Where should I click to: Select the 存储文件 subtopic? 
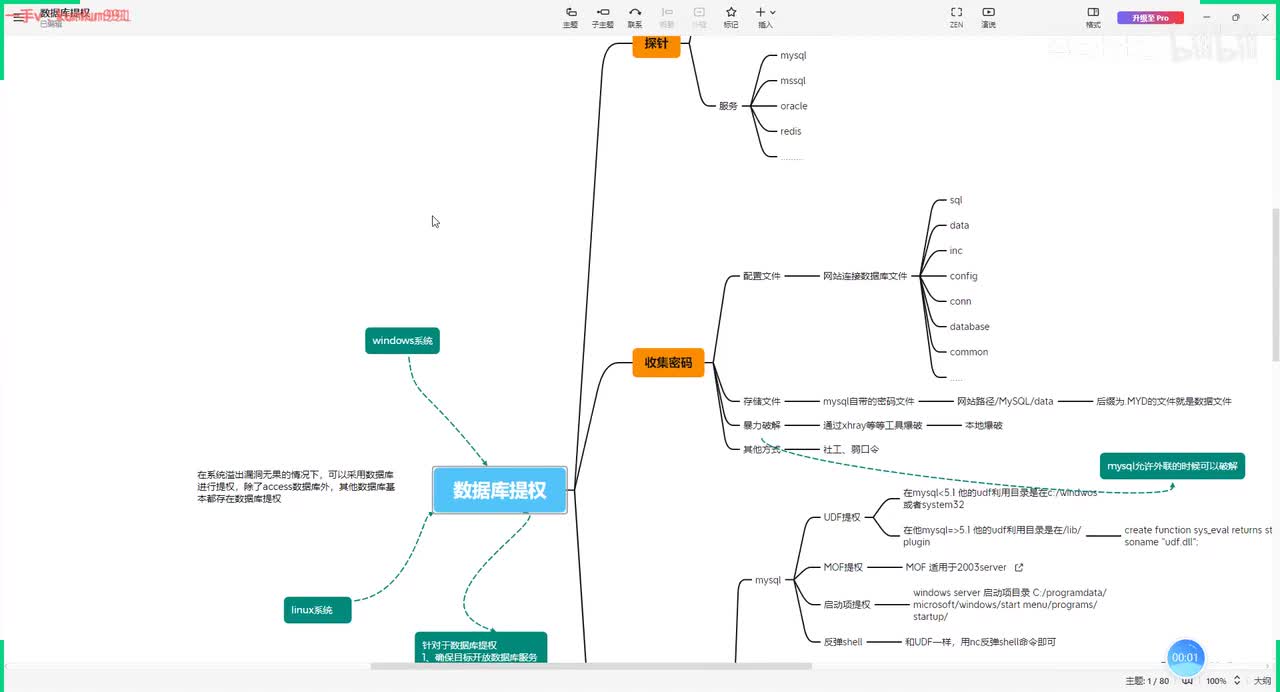click(762, 401)
